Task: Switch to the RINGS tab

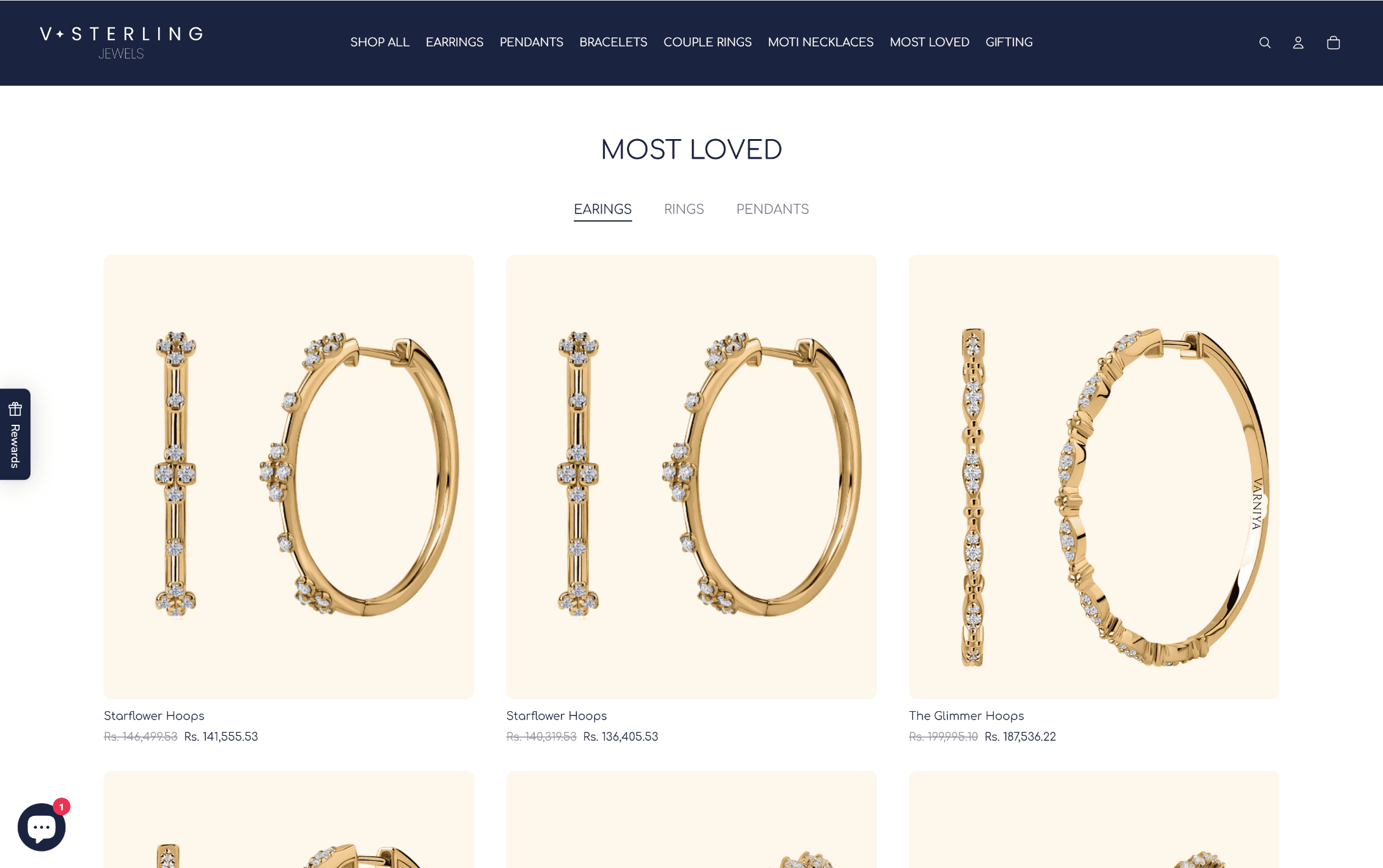Action: click(x=684, y=209)
